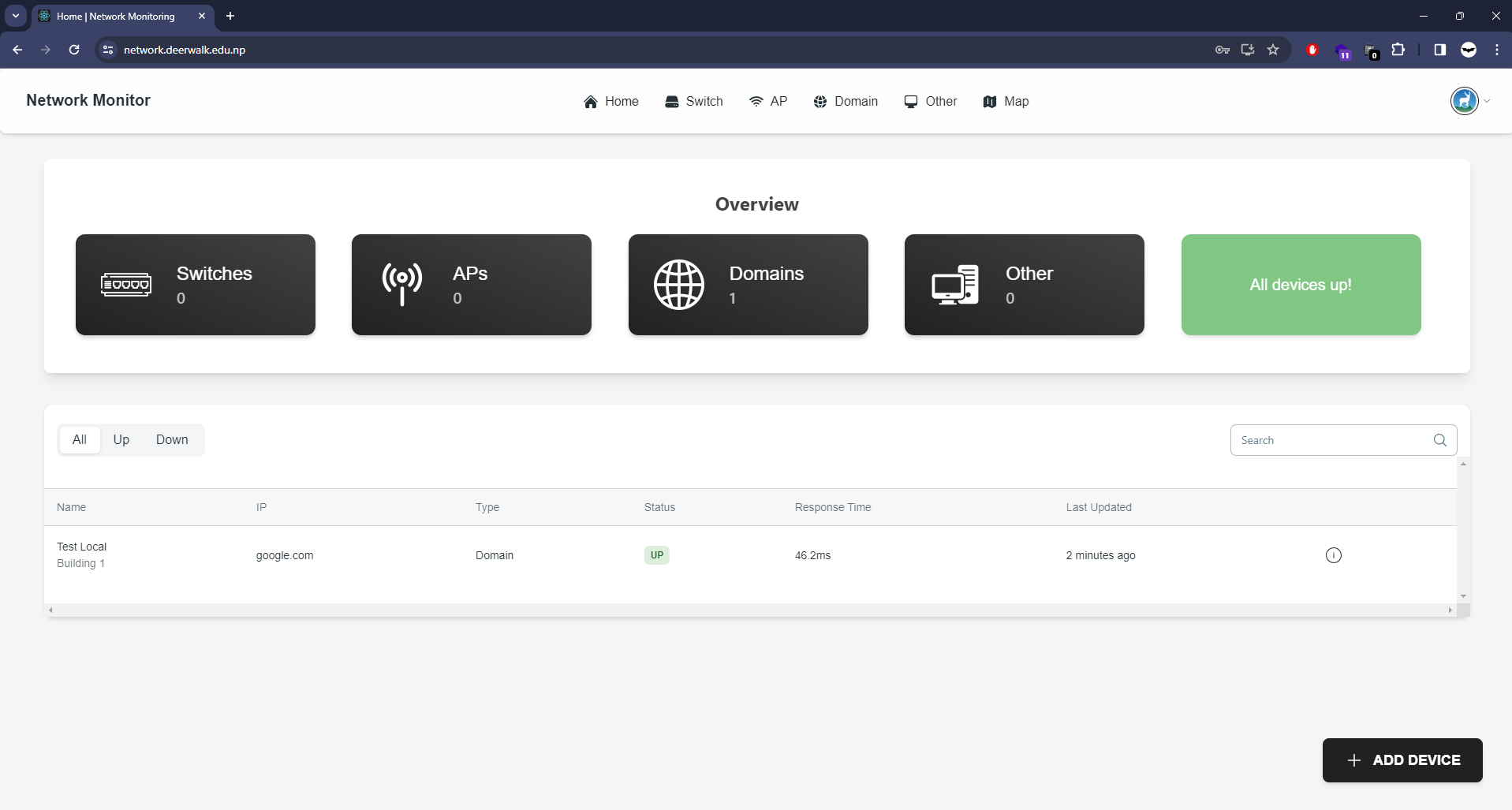Click the Map navigation icon
The height and width of the screenshot is (810, 1512).
click(989, 101)
